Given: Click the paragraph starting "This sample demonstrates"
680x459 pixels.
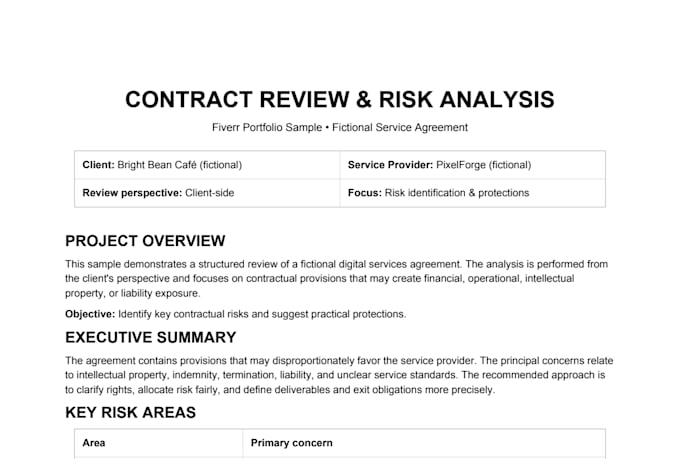Looking at the screenshot, I should pos(337,279).
